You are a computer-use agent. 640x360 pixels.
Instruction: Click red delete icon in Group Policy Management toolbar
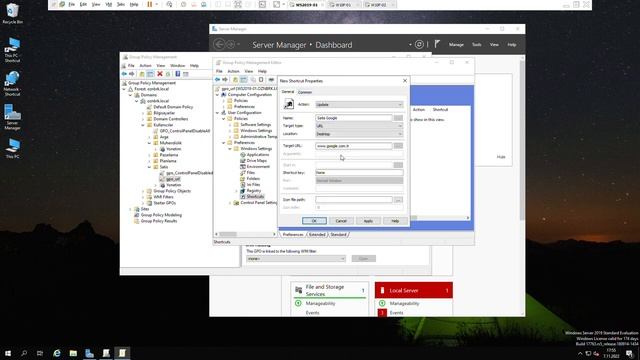click(160, 74)
